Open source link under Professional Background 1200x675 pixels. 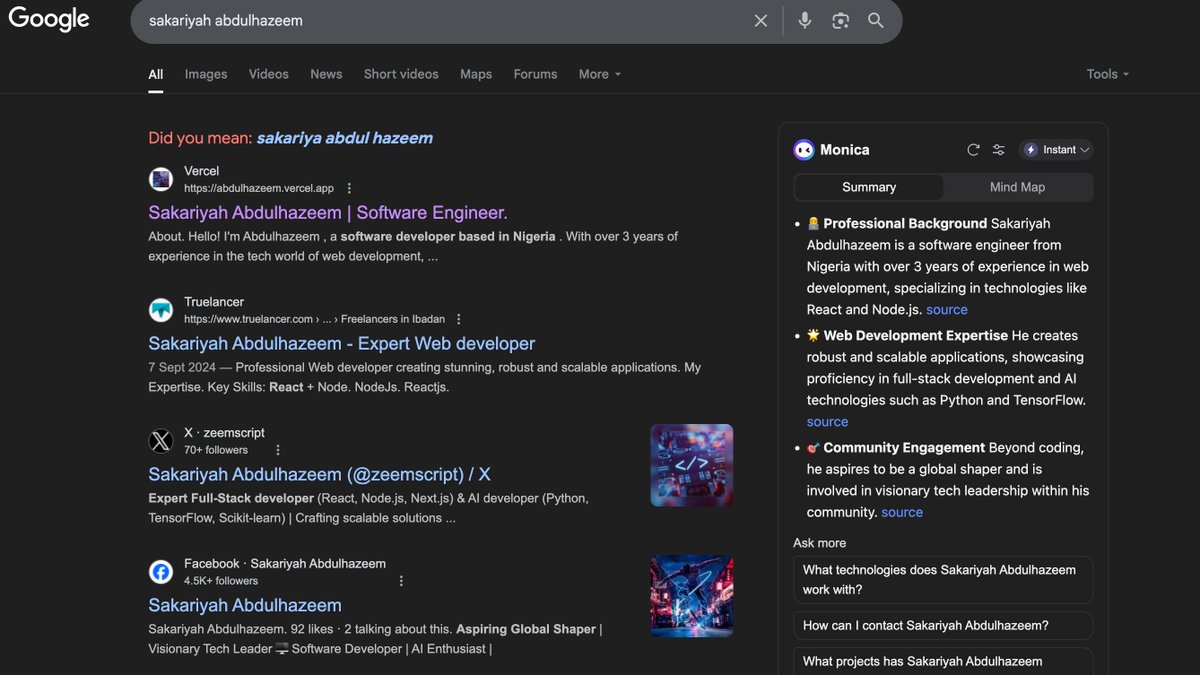[x=947, y=310]
